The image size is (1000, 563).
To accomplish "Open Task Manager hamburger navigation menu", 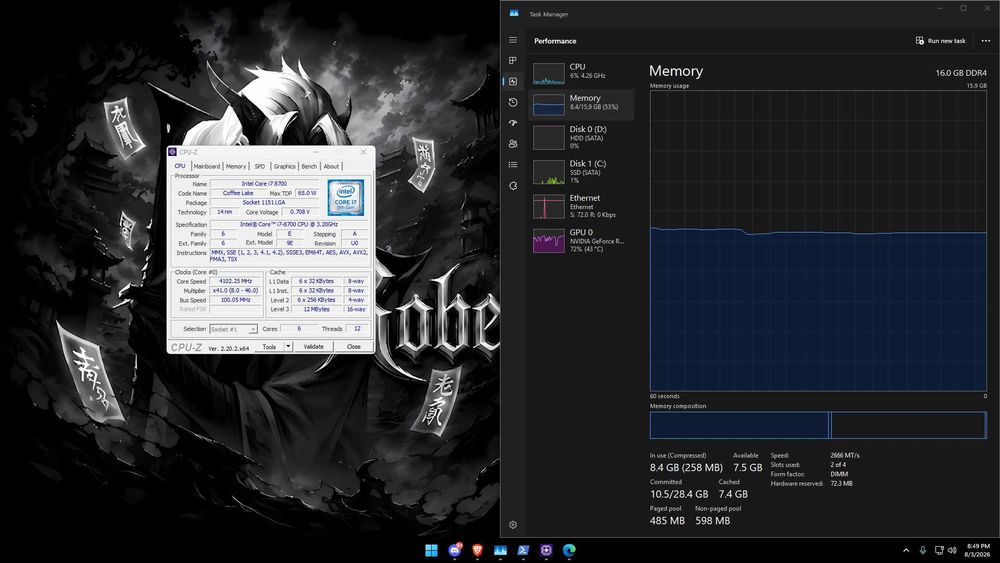I will [x=513, y=40].
